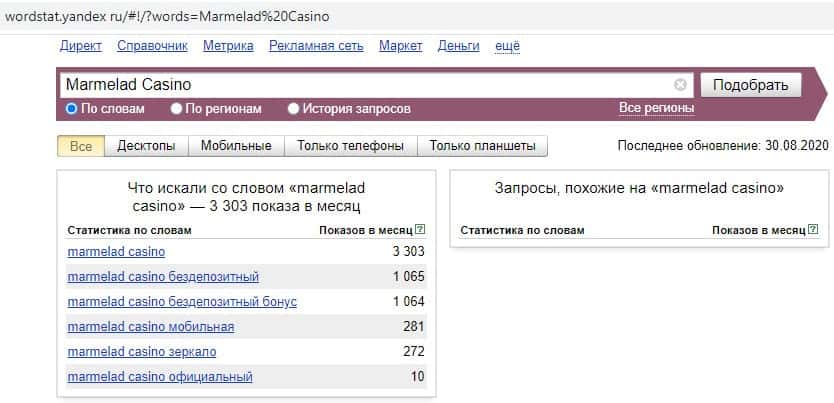
Task: Select the "По регионам" radio button
Action: [177, 108]
